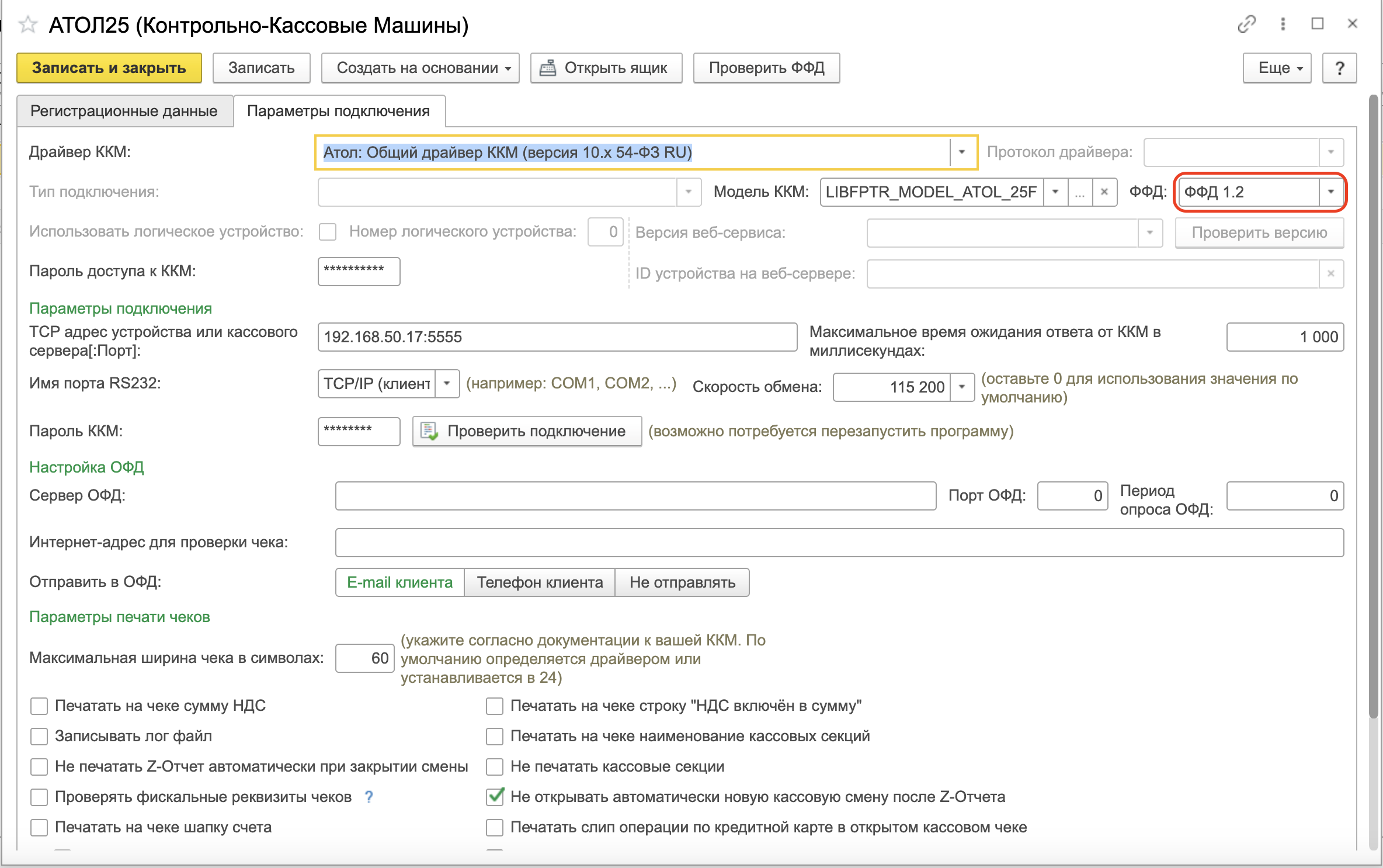Click the Пароль доступа к ККМ field
The image size is (1383, 868).
pos(359,272)
